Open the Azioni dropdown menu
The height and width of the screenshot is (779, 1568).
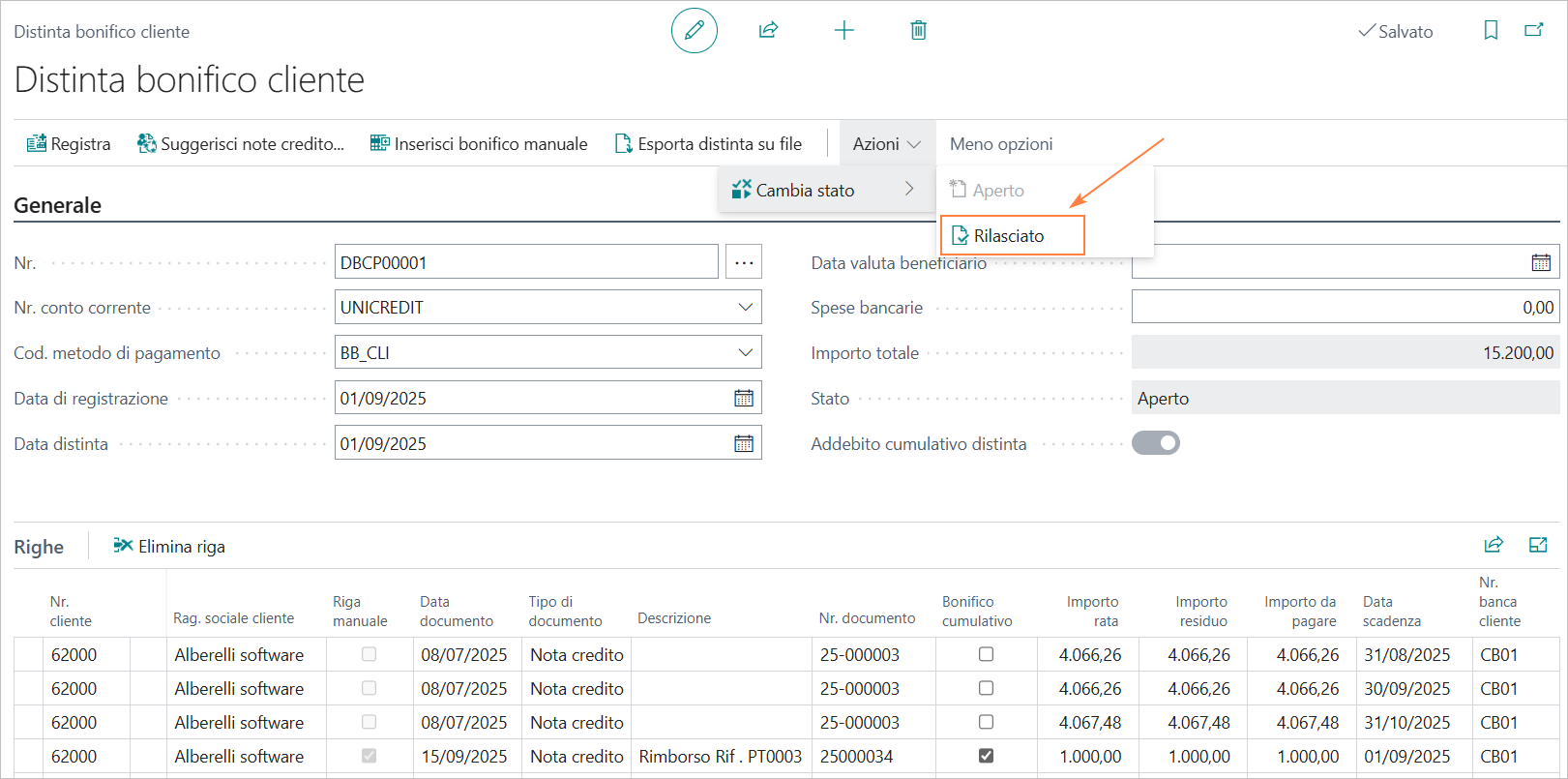(x=886, y=144)
